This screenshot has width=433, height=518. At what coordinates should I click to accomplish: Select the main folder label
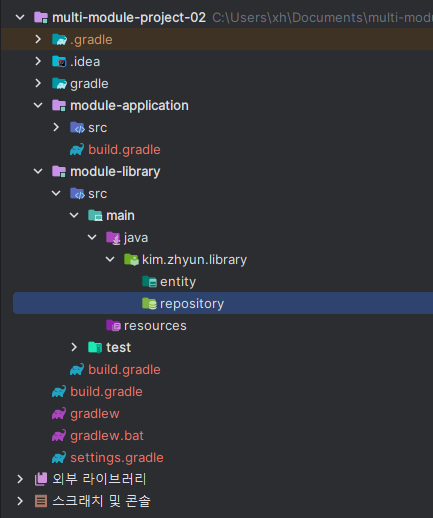tap(120, 216)
